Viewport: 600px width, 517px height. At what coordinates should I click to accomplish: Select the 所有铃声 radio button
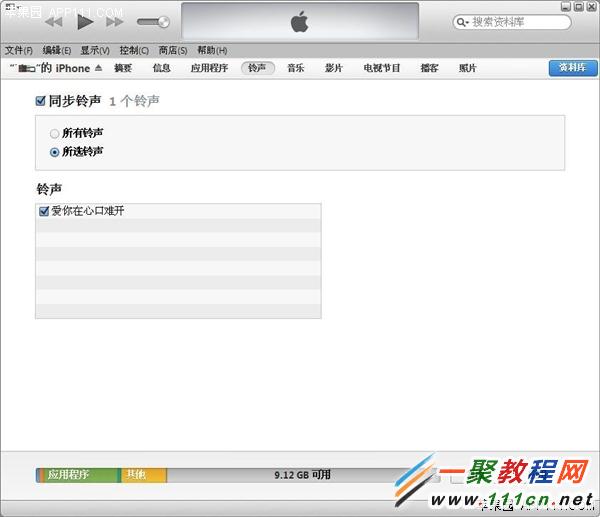tap(54, 133)
